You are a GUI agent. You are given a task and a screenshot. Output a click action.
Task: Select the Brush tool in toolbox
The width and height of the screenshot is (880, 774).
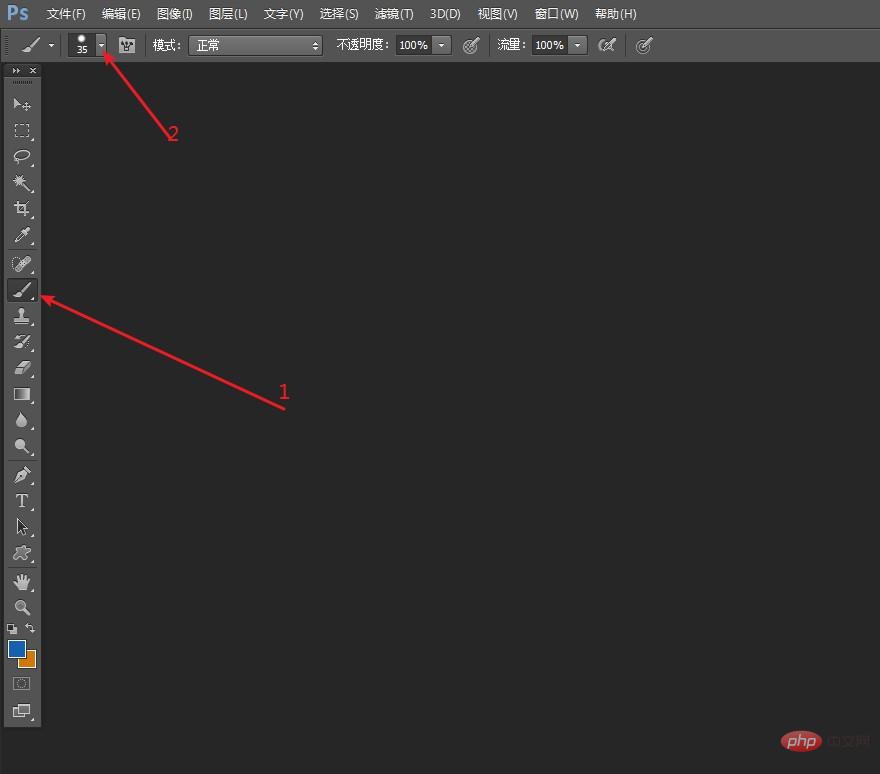(x=22, y=290)
